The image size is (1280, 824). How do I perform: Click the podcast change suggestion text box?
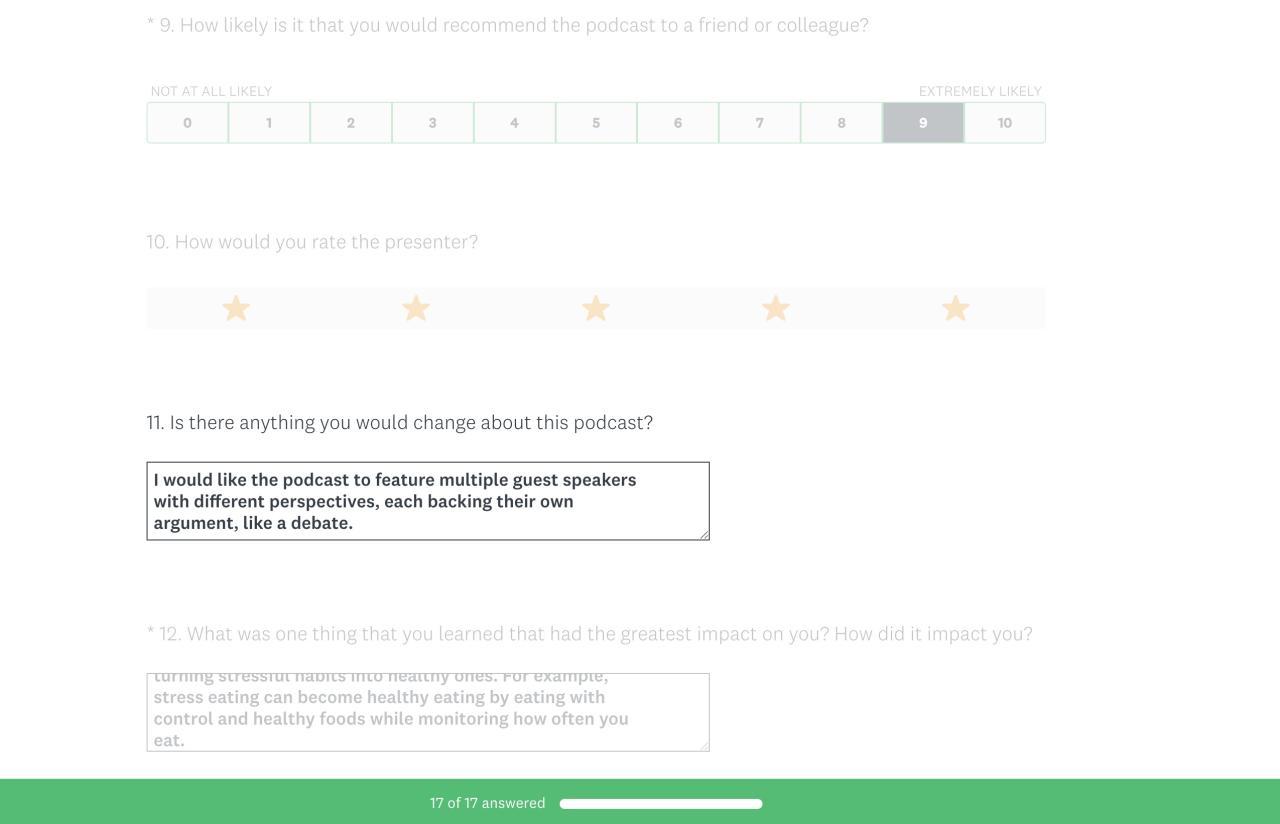(x=428, y=501)
